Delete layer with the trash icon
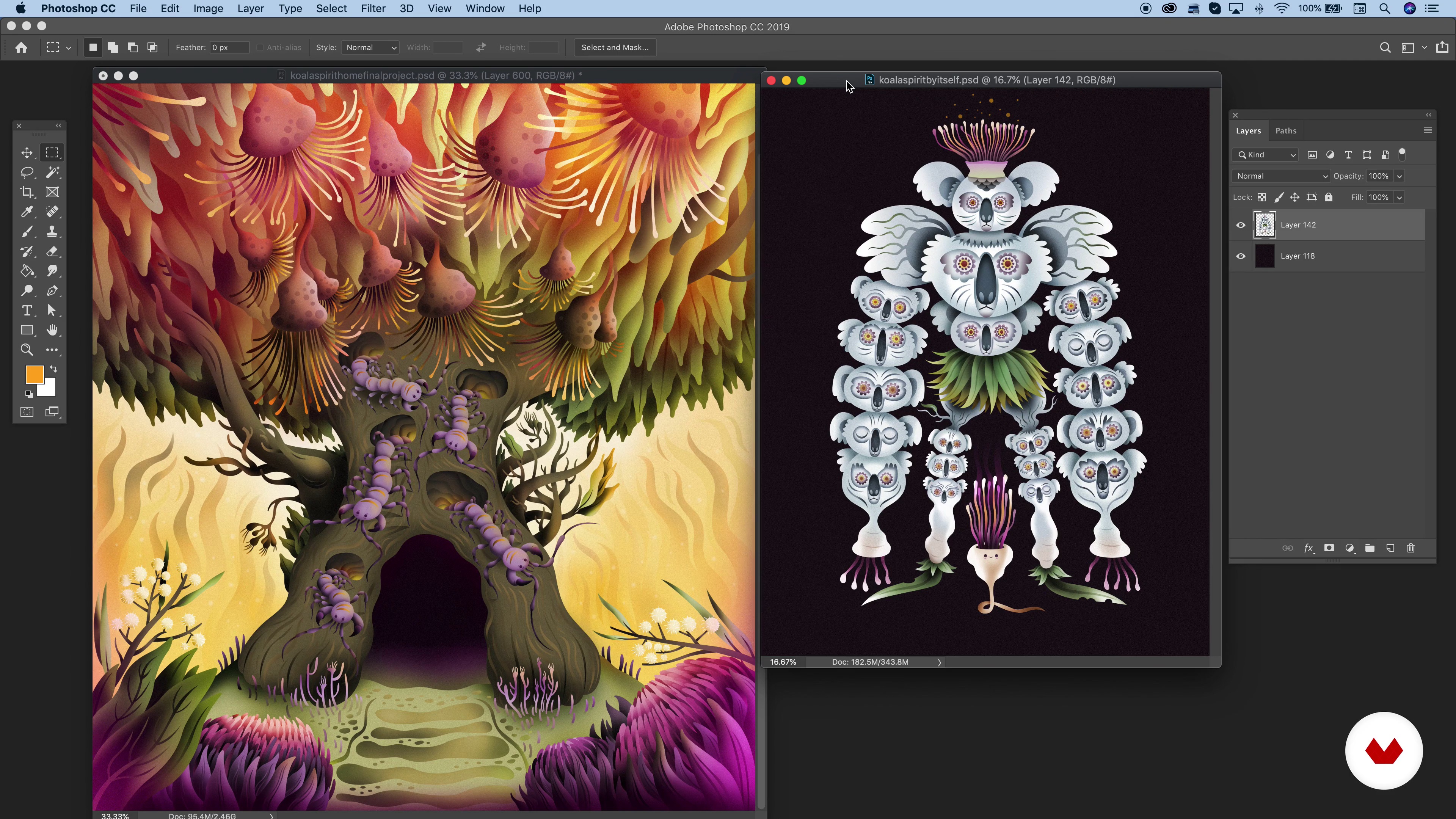The width and height of the screenshot is (1456, 819). (1411, 548)
